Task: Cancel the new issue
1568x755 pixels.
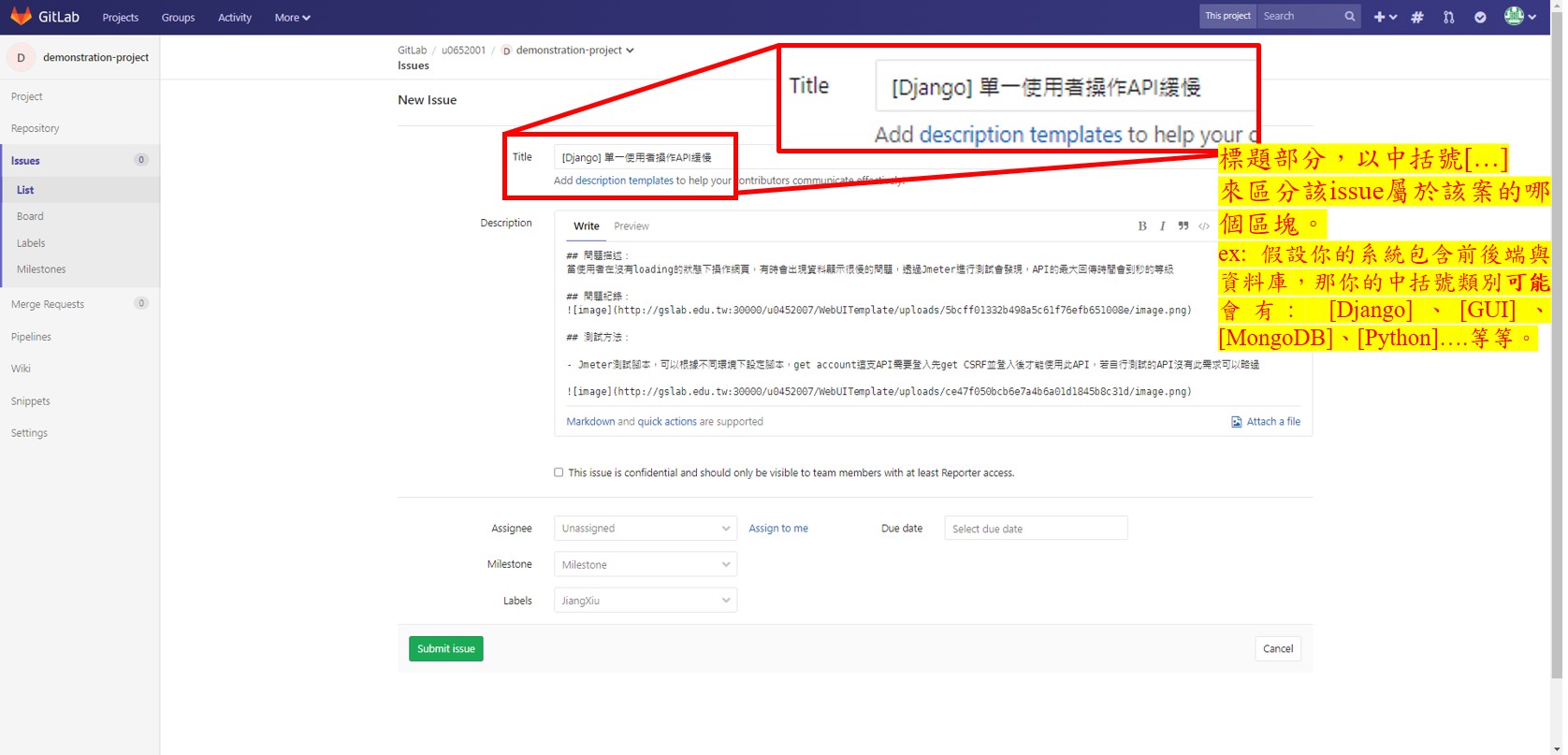Action: coord(1278,648)
